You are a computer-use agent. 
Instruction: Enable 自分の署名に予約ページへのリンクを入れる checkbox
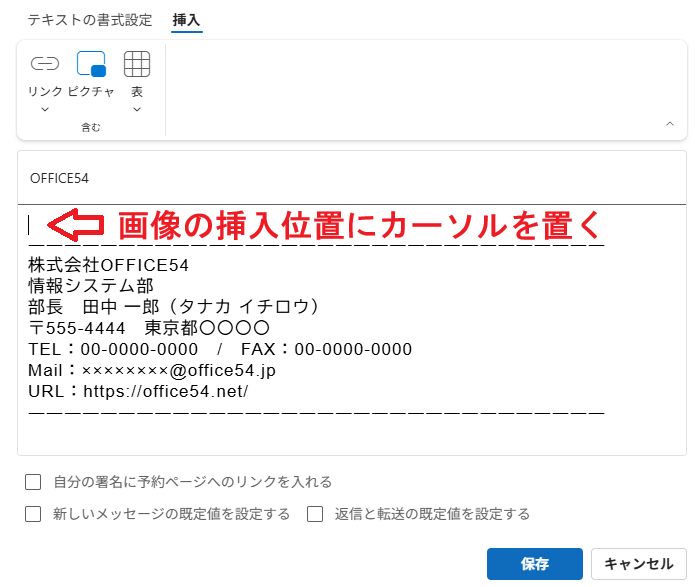tap(33, 482)
